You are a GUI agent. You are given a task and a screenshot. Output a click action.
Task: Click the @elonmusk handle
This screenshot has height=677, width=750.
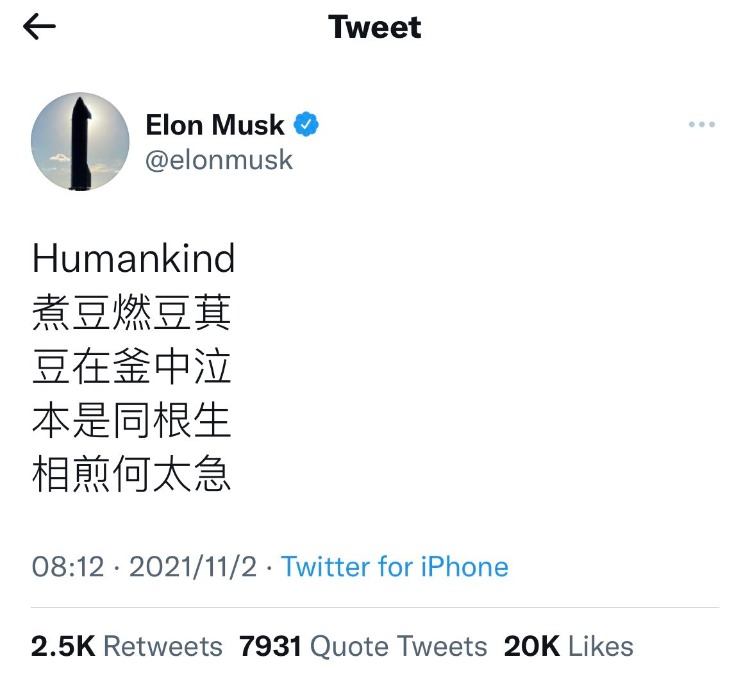pos(219,161)
